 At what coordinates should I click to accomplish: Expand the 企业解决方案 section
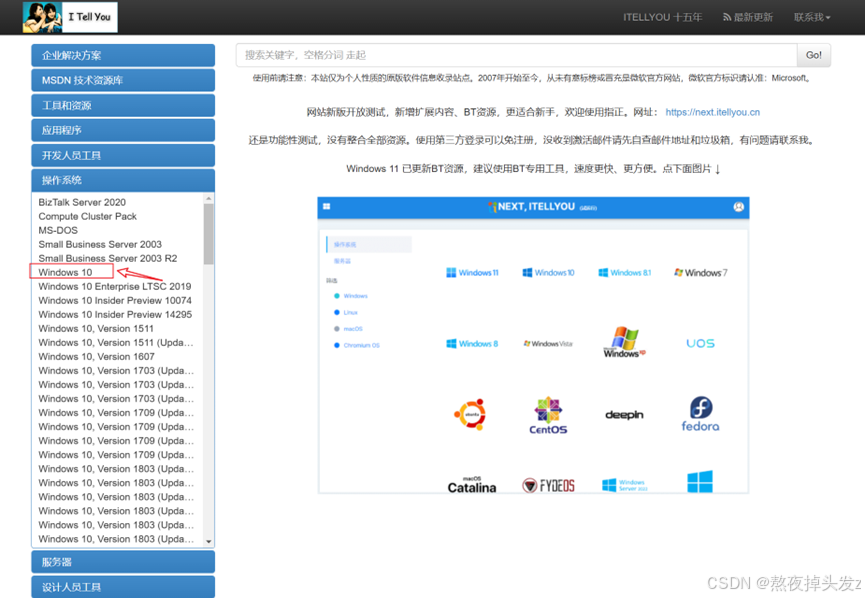tap(123, 56)
